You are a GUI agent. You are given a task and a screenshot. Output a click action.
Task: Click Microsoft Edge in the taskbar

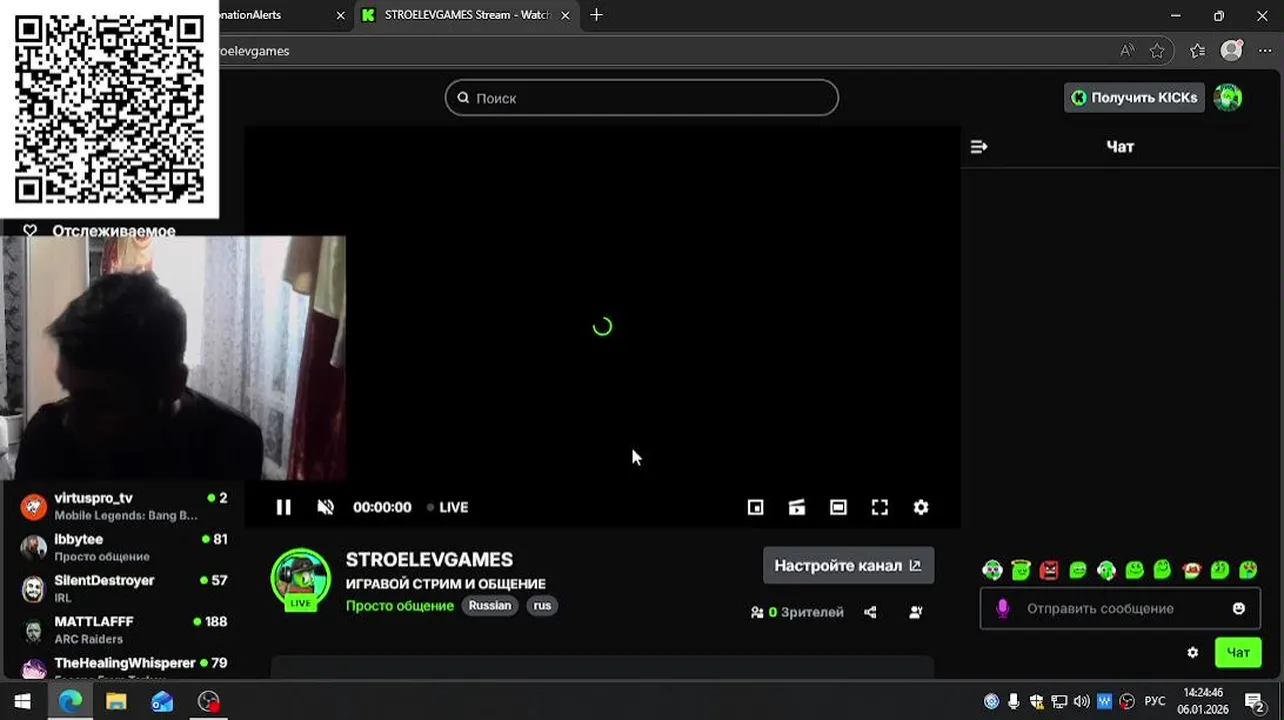[70, 702]
